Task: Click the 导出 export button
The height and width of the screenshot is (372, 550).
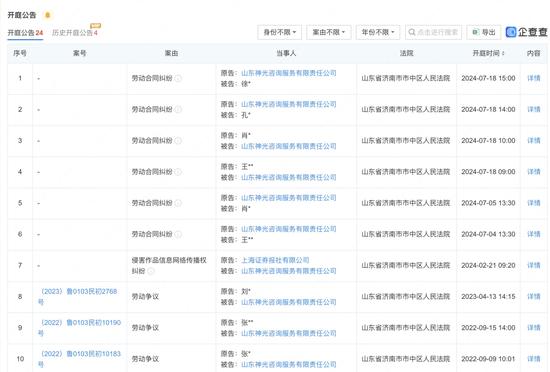Action: tap(484, 32)
